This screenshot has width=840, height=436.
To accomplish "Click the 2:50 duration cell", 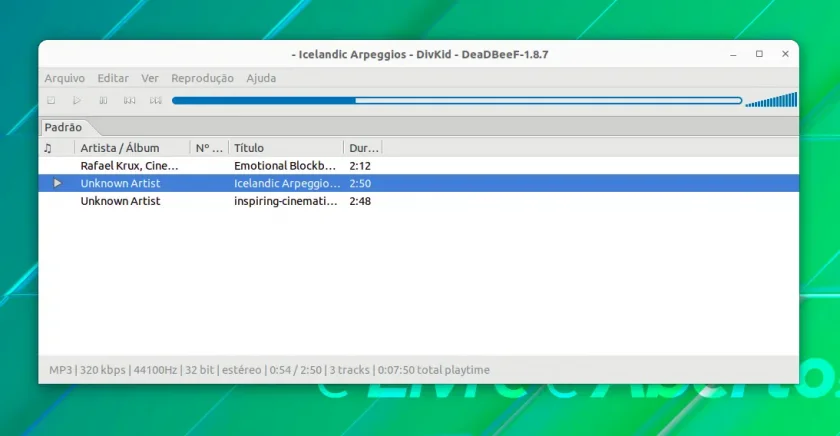I will tap(360, 183).
